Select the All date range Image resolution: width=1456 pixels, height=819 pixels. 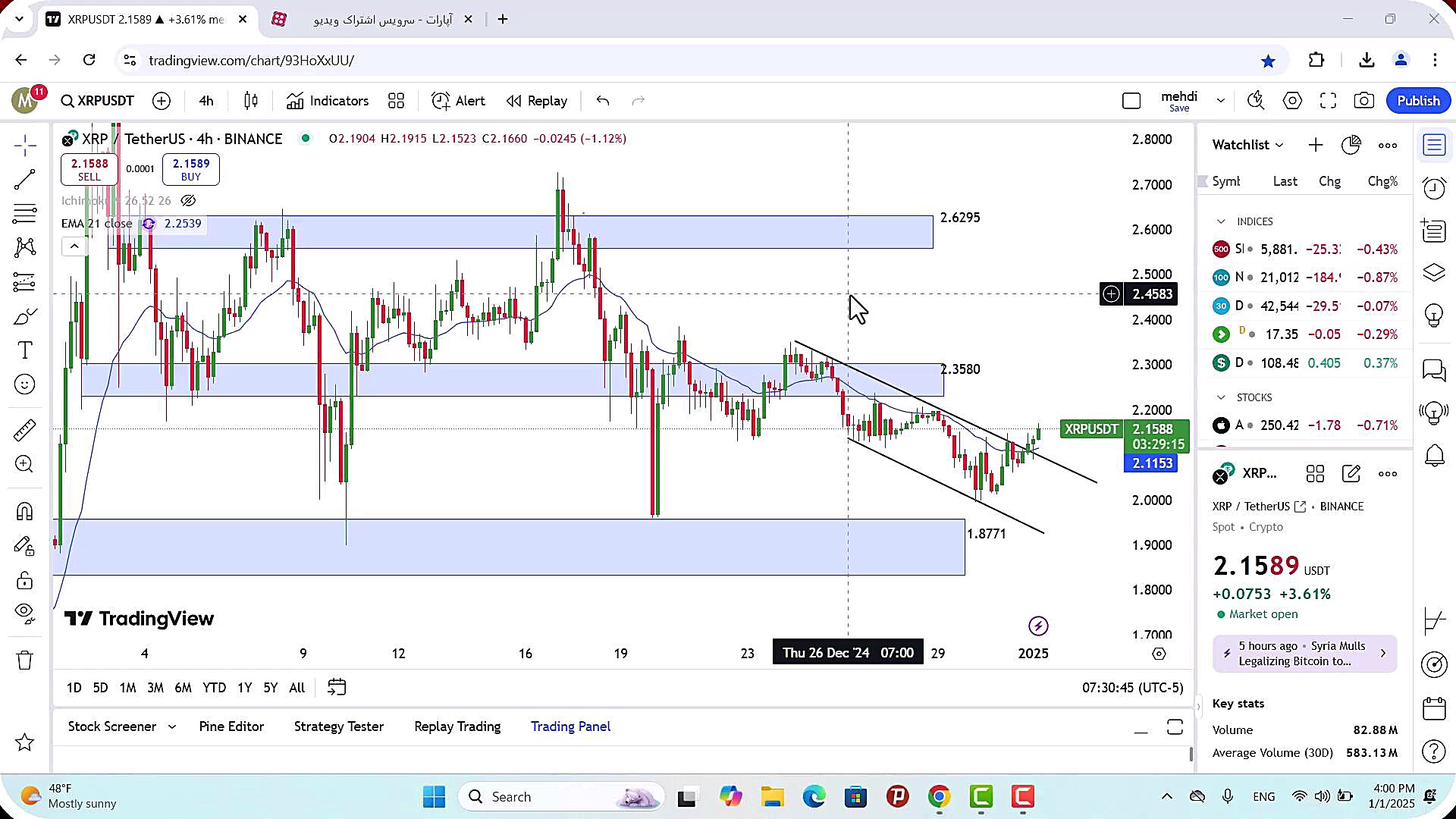[x=297, y=688]
